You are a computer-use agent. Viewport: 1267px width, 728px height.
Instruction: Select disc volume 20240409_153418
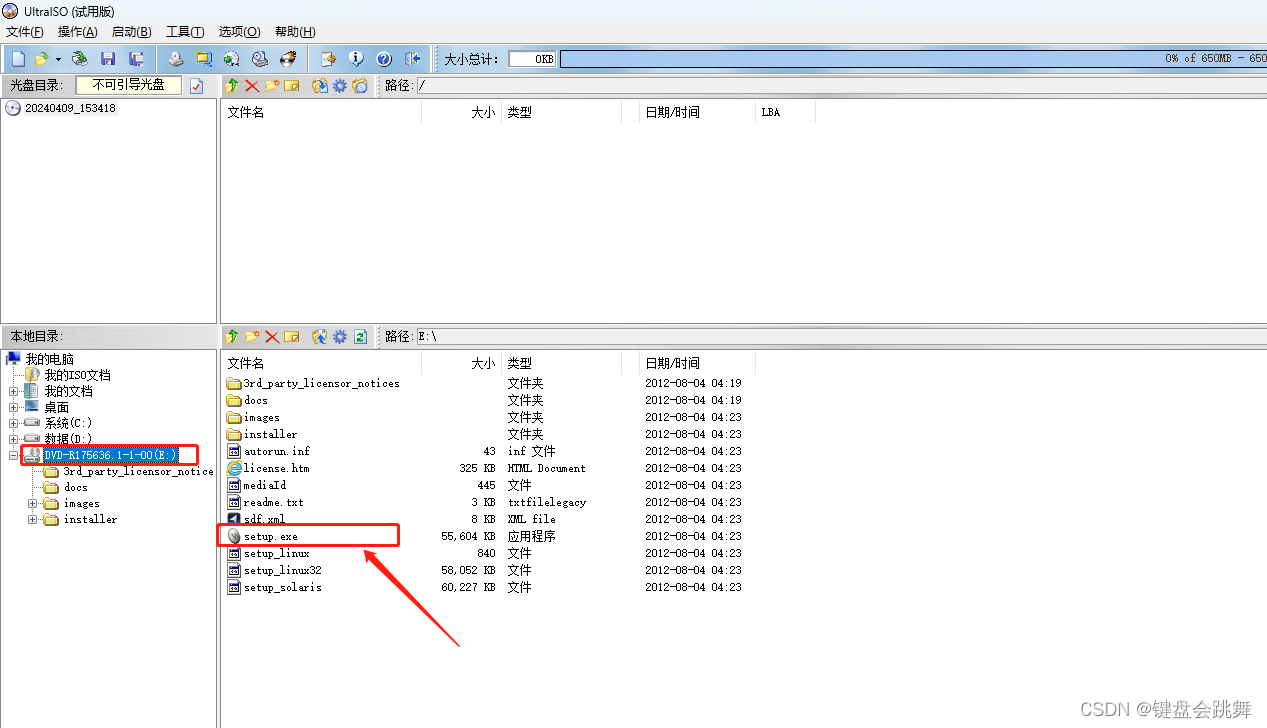(x=70, y=108)
